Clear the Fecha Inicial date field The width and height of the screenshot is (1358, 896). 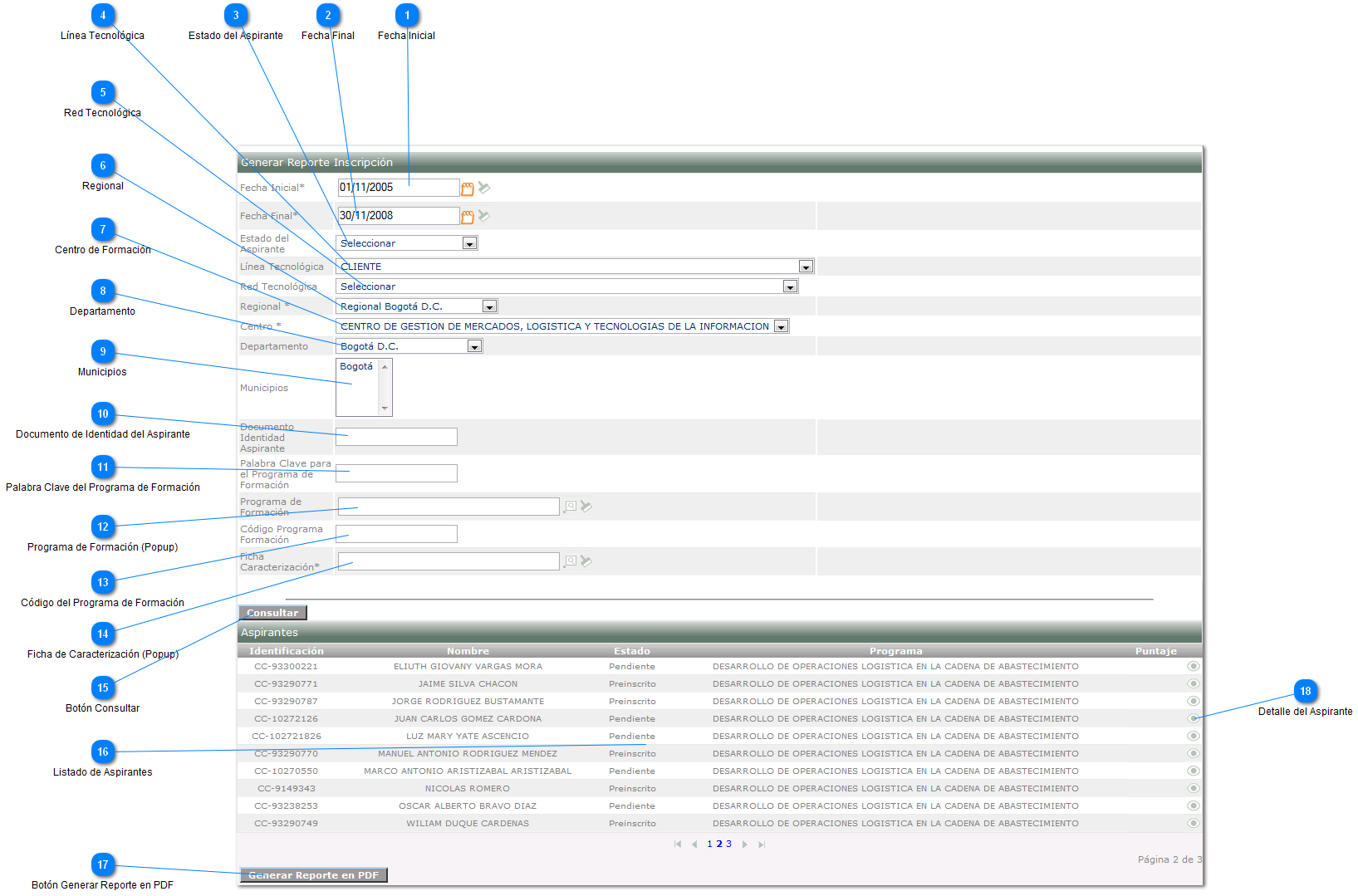click(484, 188)
